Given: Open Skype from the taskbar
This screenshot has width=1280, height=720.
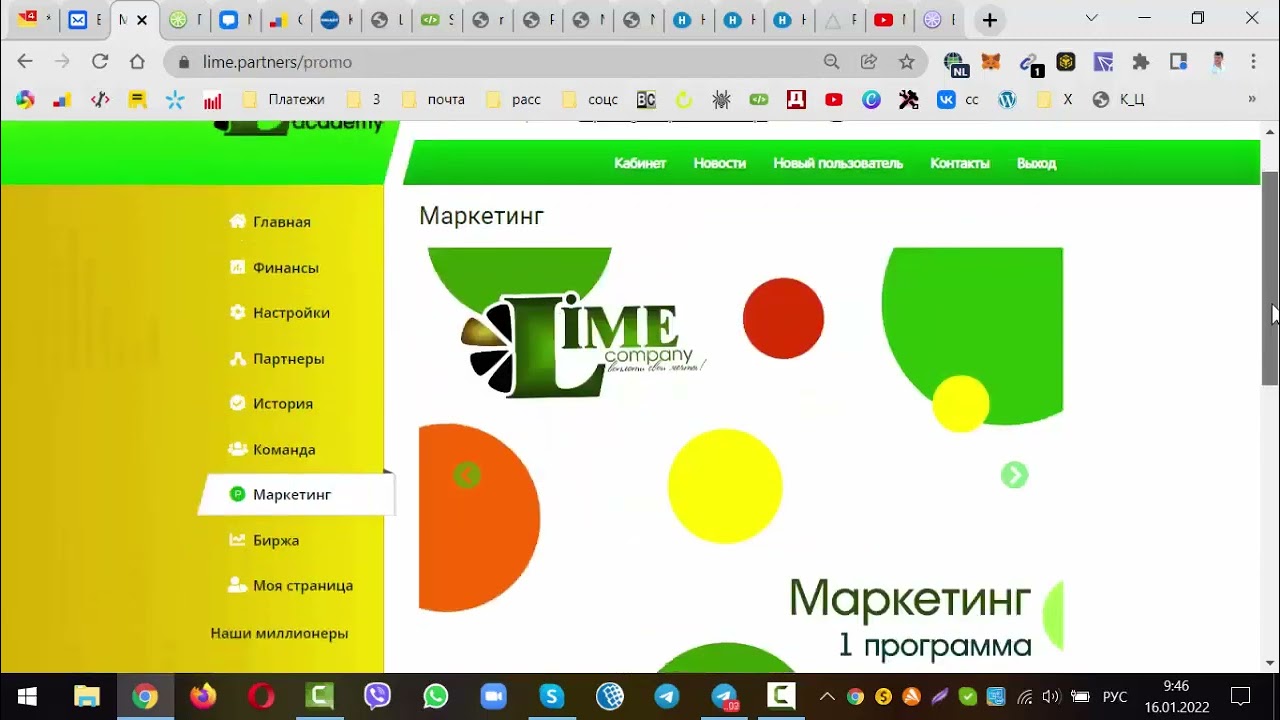Looking at the screenshot, I should click(551, 696).
